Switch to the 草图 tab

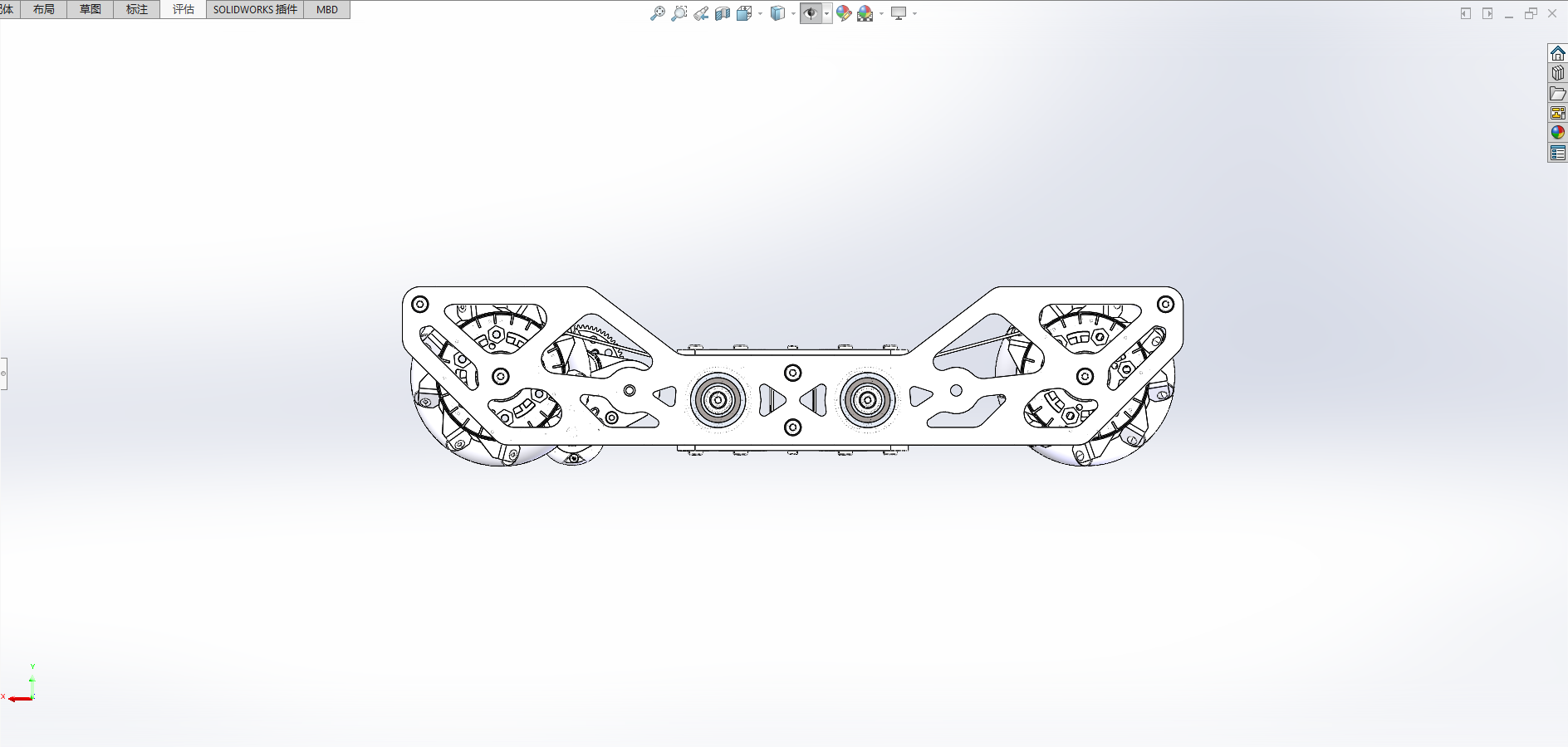click(91, 9)
